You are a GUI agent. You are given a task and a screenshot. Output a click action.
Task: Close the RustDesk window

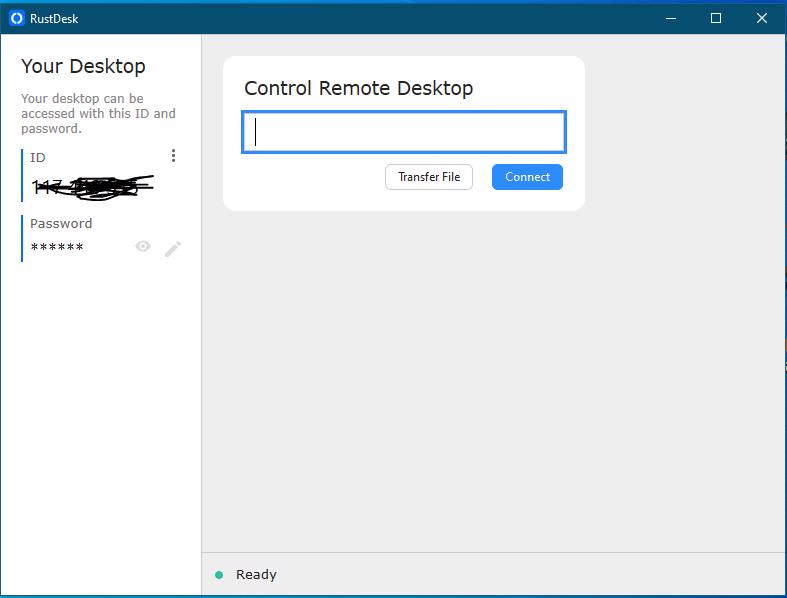coord(762,19)
